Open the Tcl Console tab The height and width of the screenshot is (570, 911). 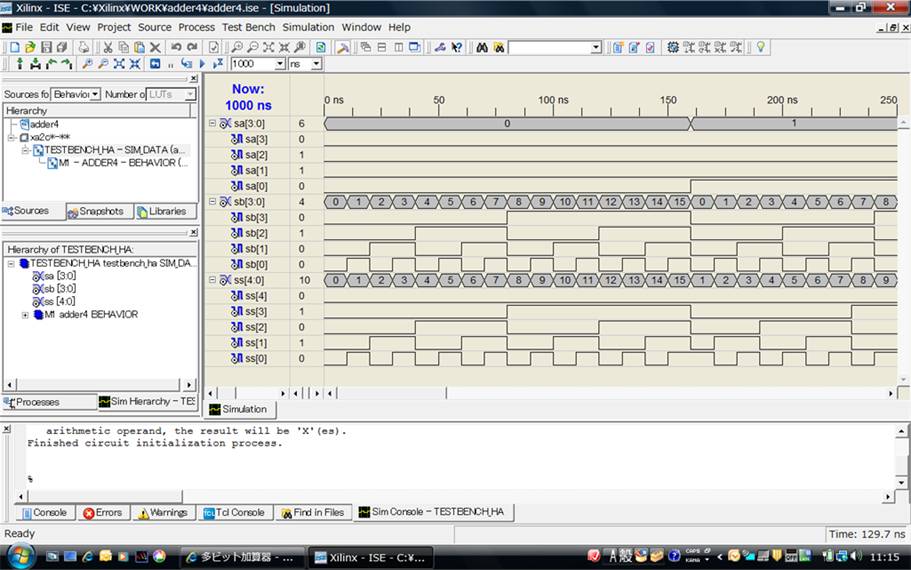(x=234, y=512)
